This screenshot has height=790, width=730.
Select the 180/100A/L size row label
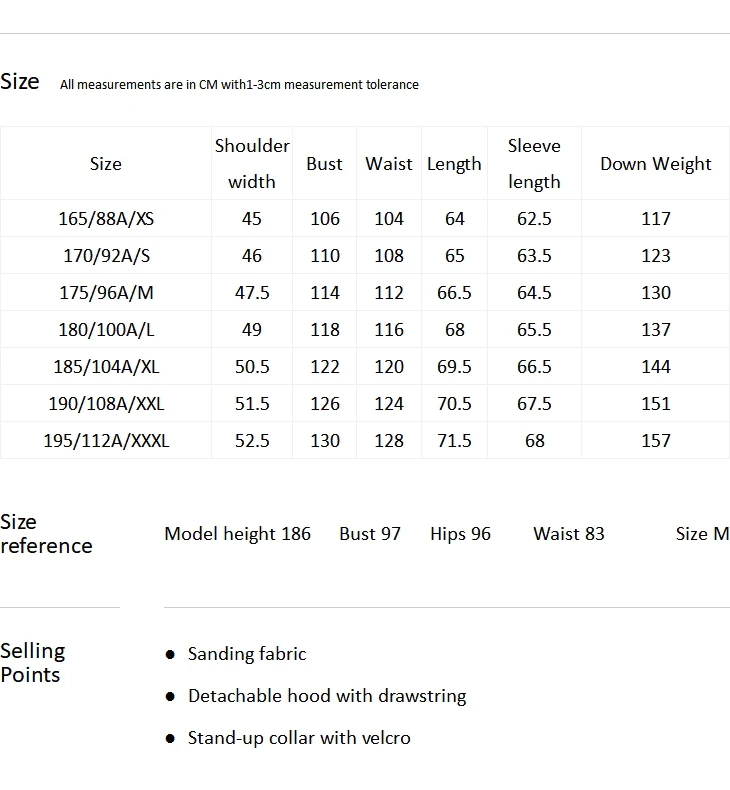point(106,330)
